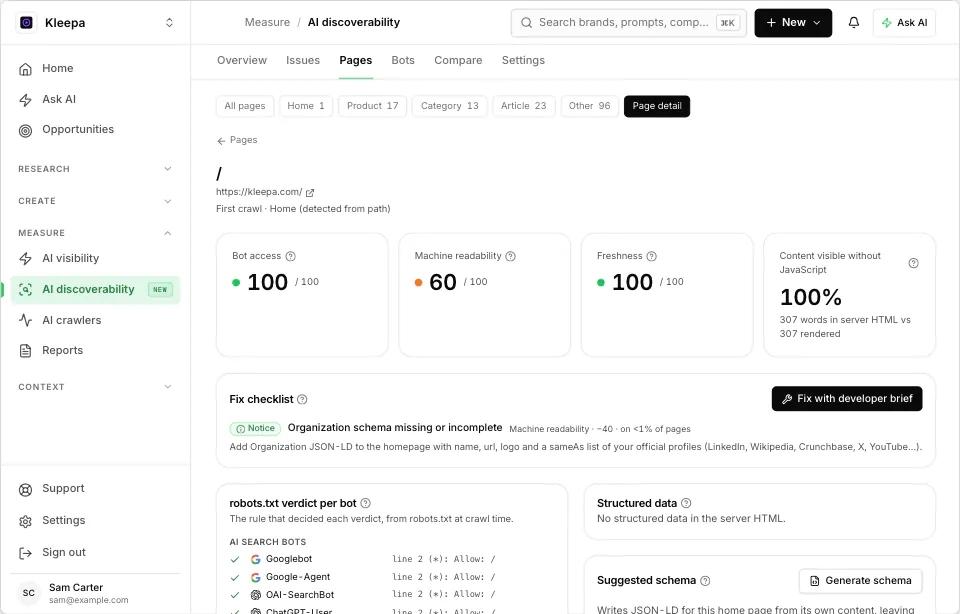Switch to the Issues tab
Screen dimensions: 960x614
point(303,60)
